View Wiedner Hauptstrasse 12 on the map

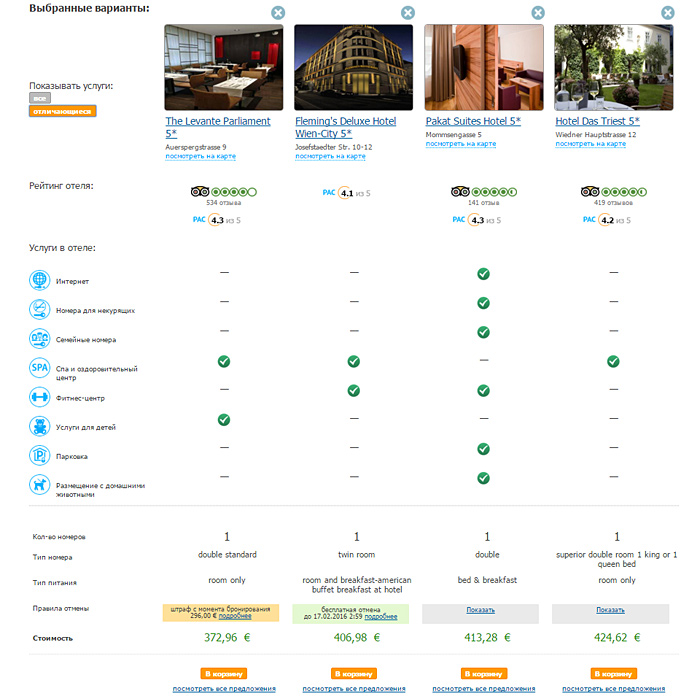coord(591,144)
